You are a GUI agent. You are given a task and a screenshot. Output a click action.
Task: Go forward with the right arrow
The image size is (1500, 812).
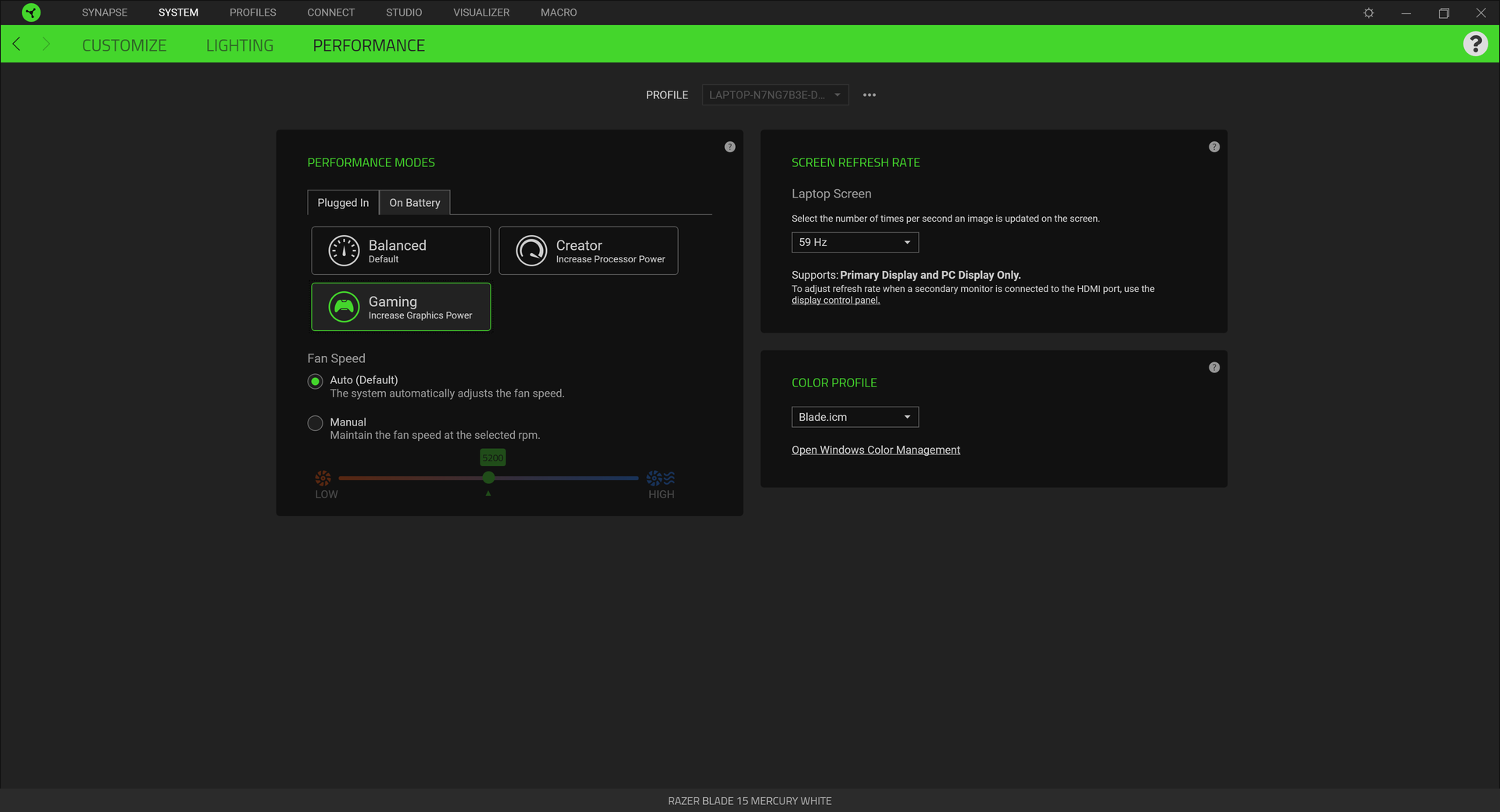(46, 44)
